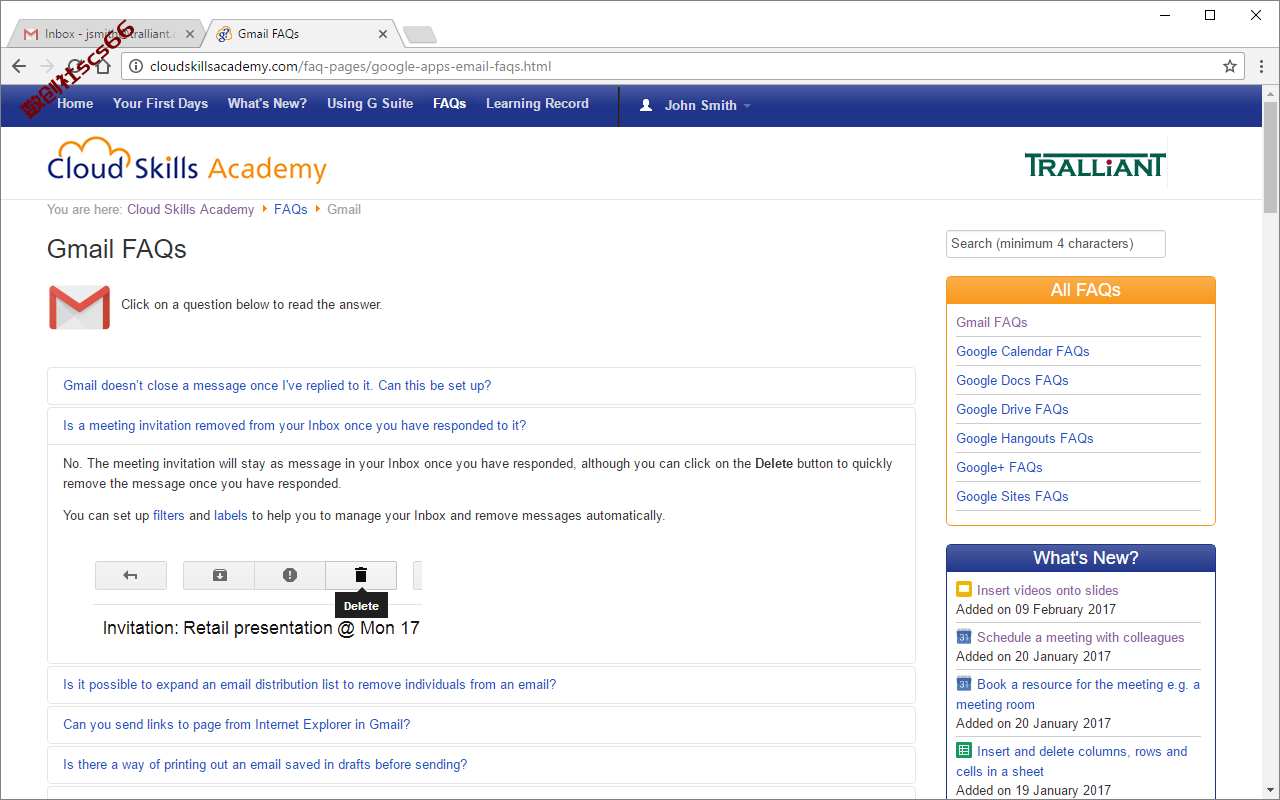1280x800 pixels.
Task: Click the Delete trash icon in the image
Action: point(361,575)
